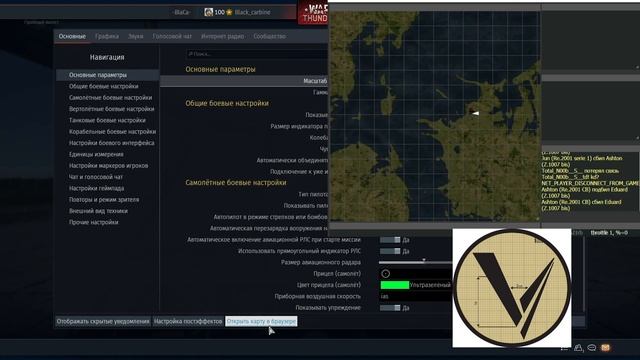
Task: Toggle the Показывать упреждение switch
Action: tap(390, 308)
